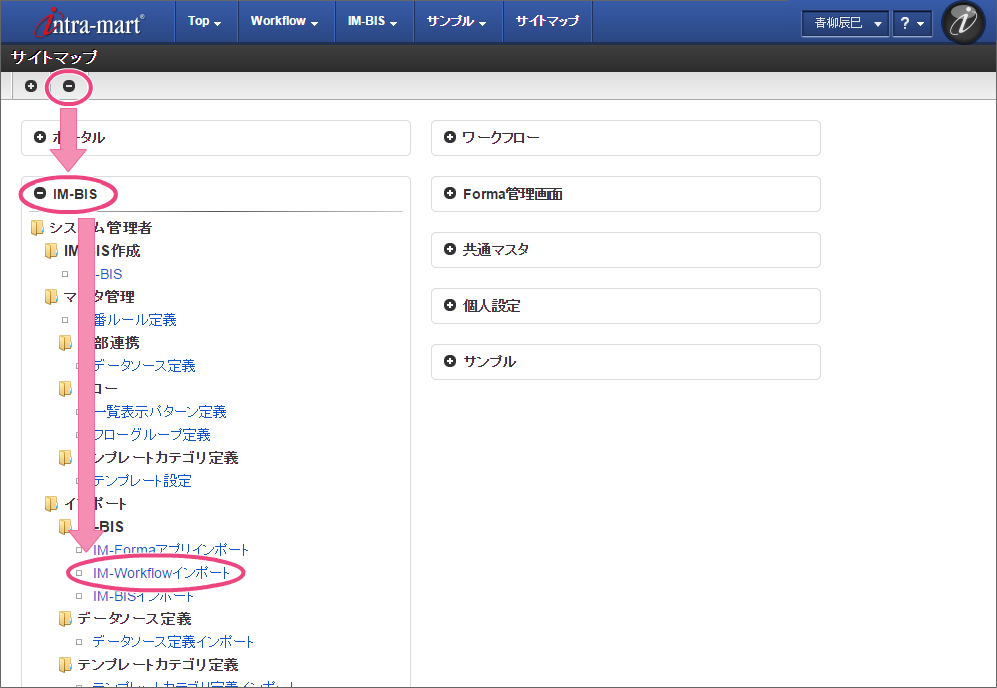Expand the 個人設定 section

(450, 305)
